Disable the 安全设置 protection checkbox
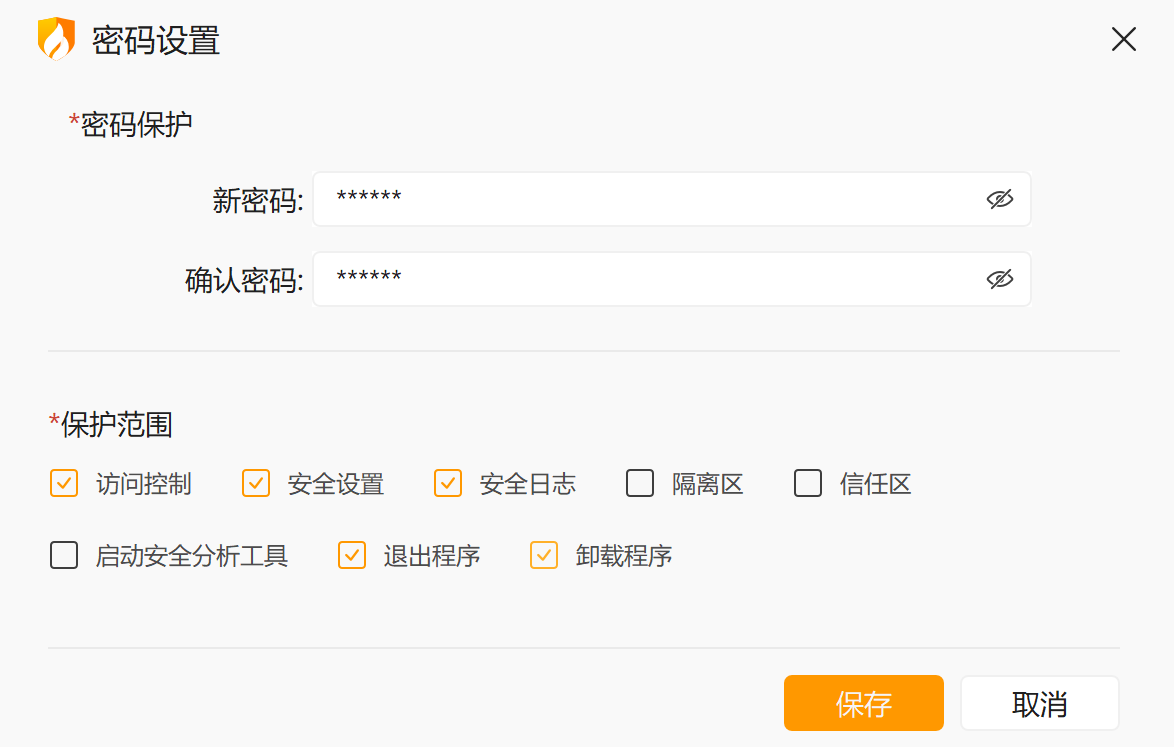The height and width of the screenshot is (747, 1174). [256, 484]
